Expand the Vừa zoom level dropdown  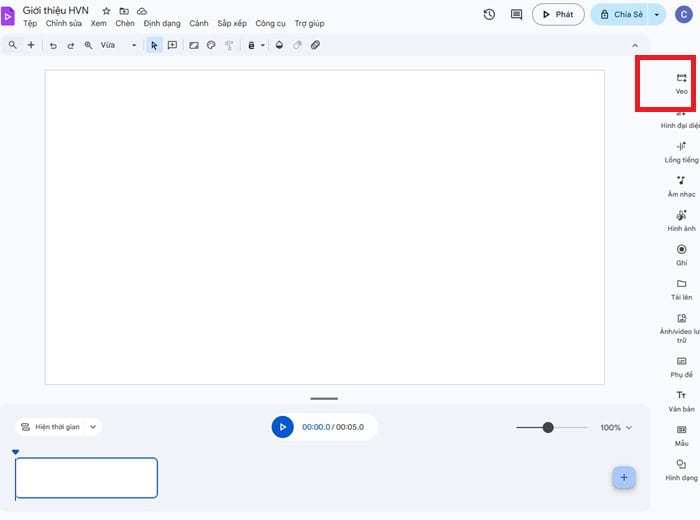tap(134, 45)
